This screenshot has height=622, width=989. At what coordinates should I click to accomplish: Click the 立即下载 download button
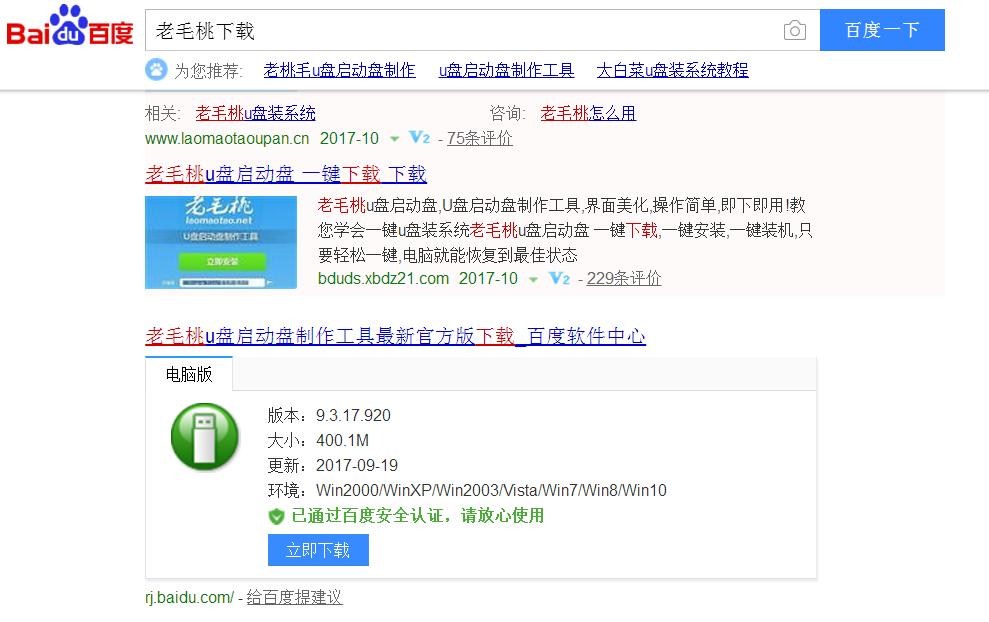pyautogui.click(x=318, y=550)
